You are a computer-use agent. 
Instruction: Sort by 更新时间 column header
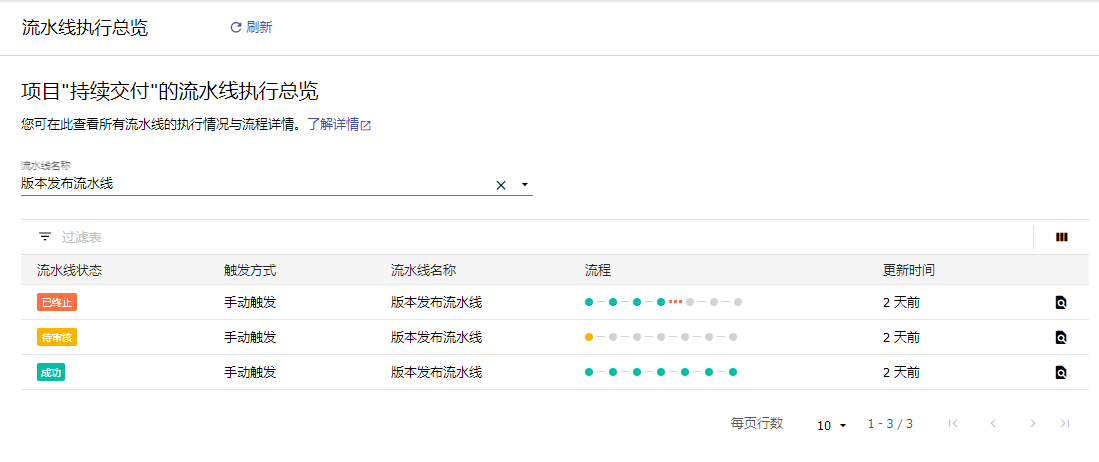908,270
